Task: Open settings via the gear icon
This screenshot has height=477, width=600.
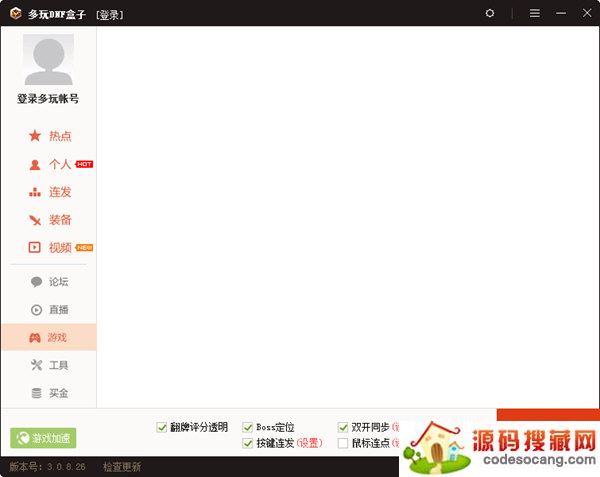Action: point(489,13)
